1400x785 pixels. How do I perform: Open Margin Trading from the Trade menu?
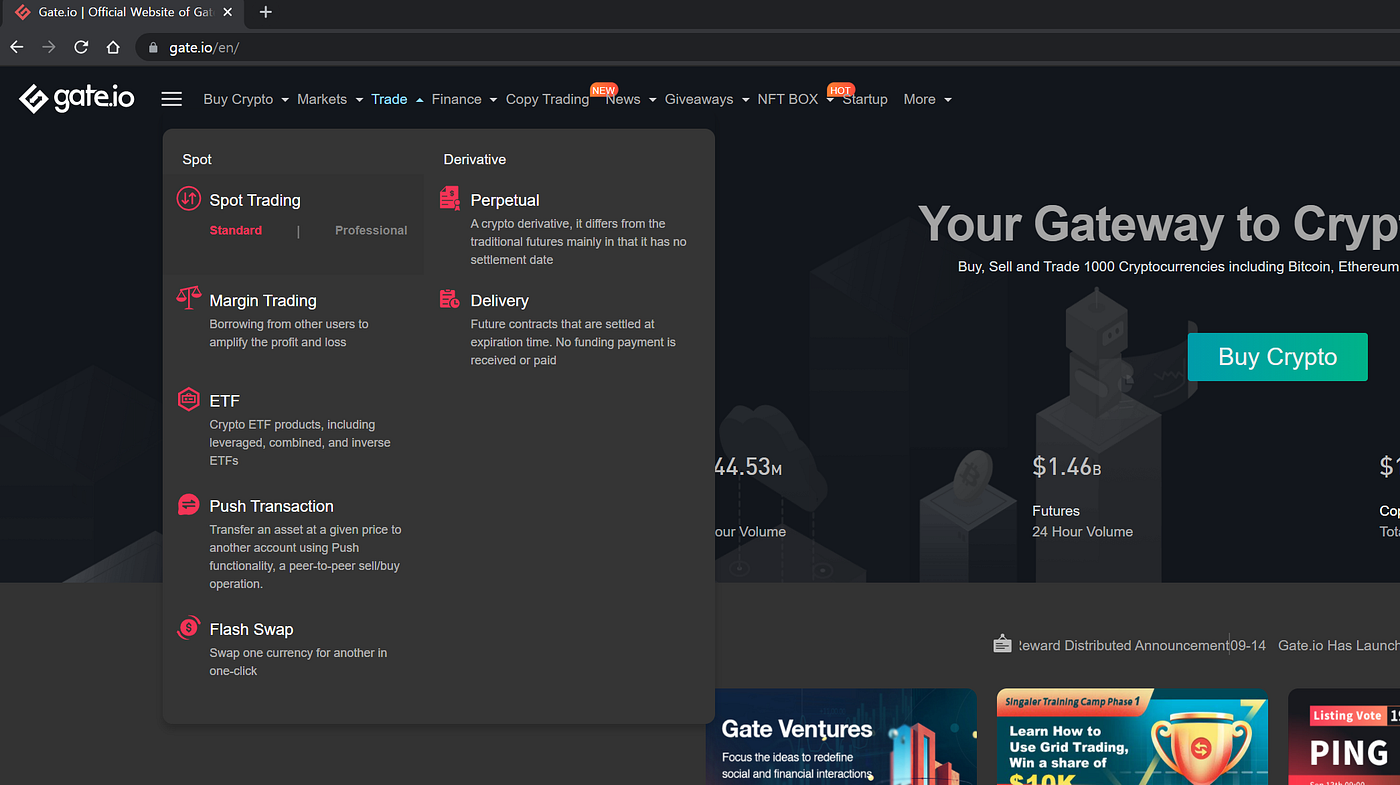(263, 300)
